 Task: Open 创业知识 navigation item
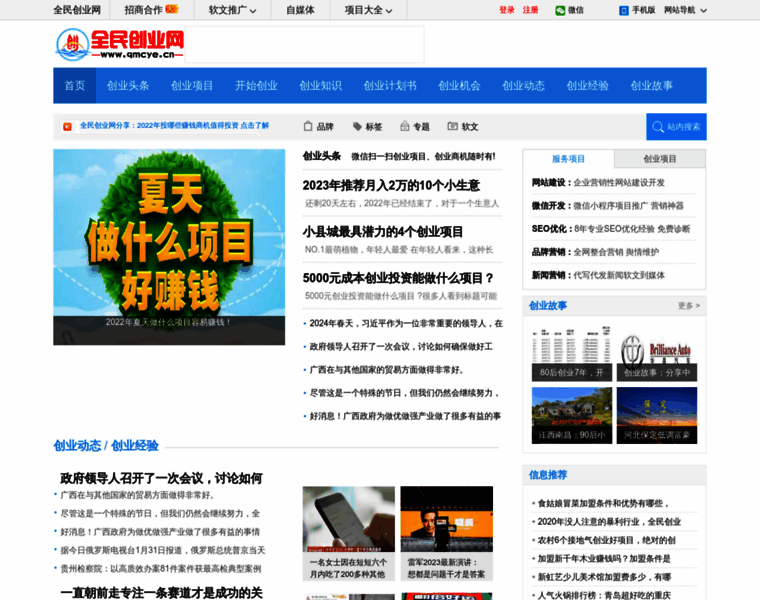(320, 86)
